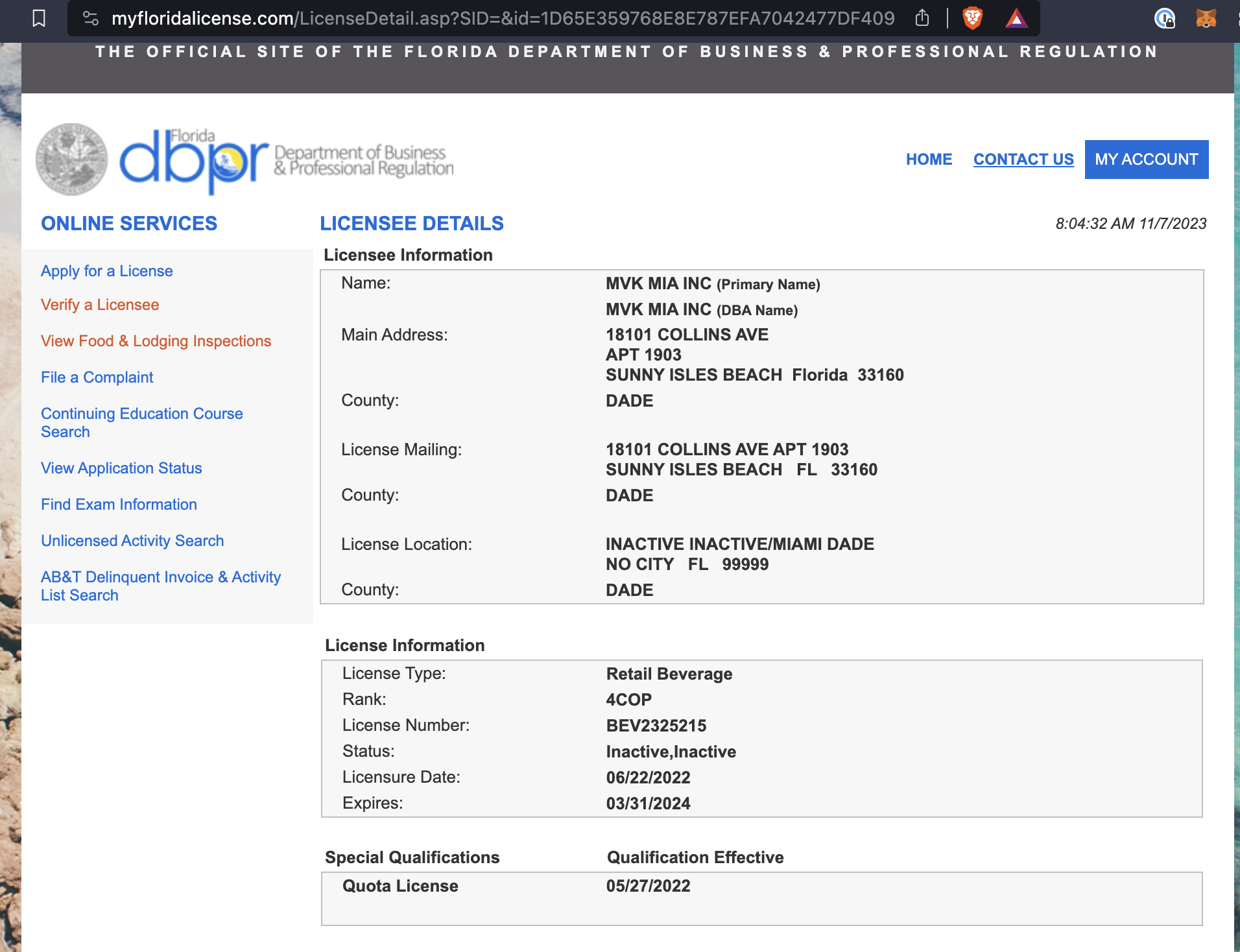Click license number BEV2325215
Image resolution: width=1240 pixels, height=952 pixels.
point(656,726)
